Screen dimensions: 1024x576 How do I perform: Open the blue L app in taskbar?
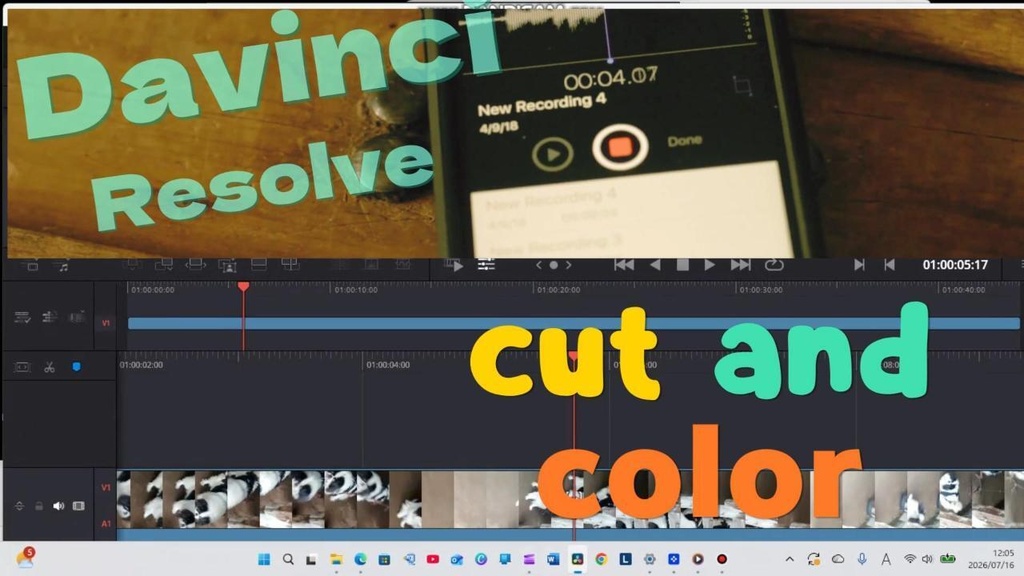pyautogui.click(x=626, y=559)
